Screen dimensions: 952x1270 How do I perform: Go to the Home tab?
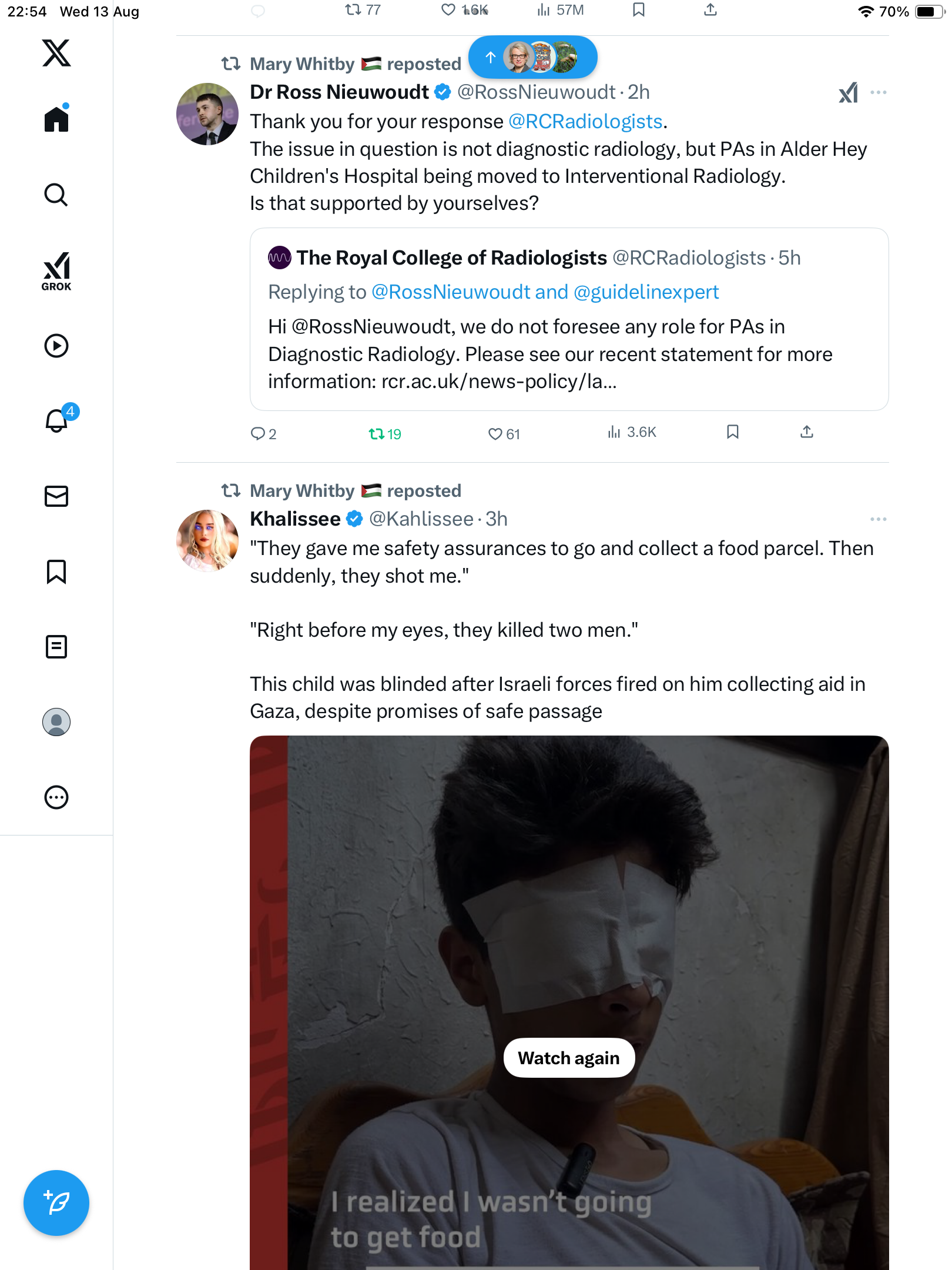tap(56, 119)
